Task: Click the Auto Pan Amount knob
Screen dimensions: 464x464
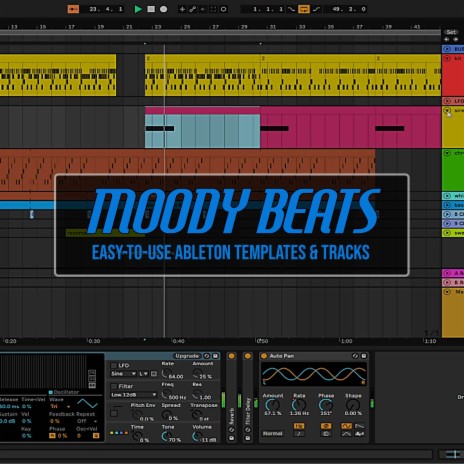Action: tap(272, 405)
